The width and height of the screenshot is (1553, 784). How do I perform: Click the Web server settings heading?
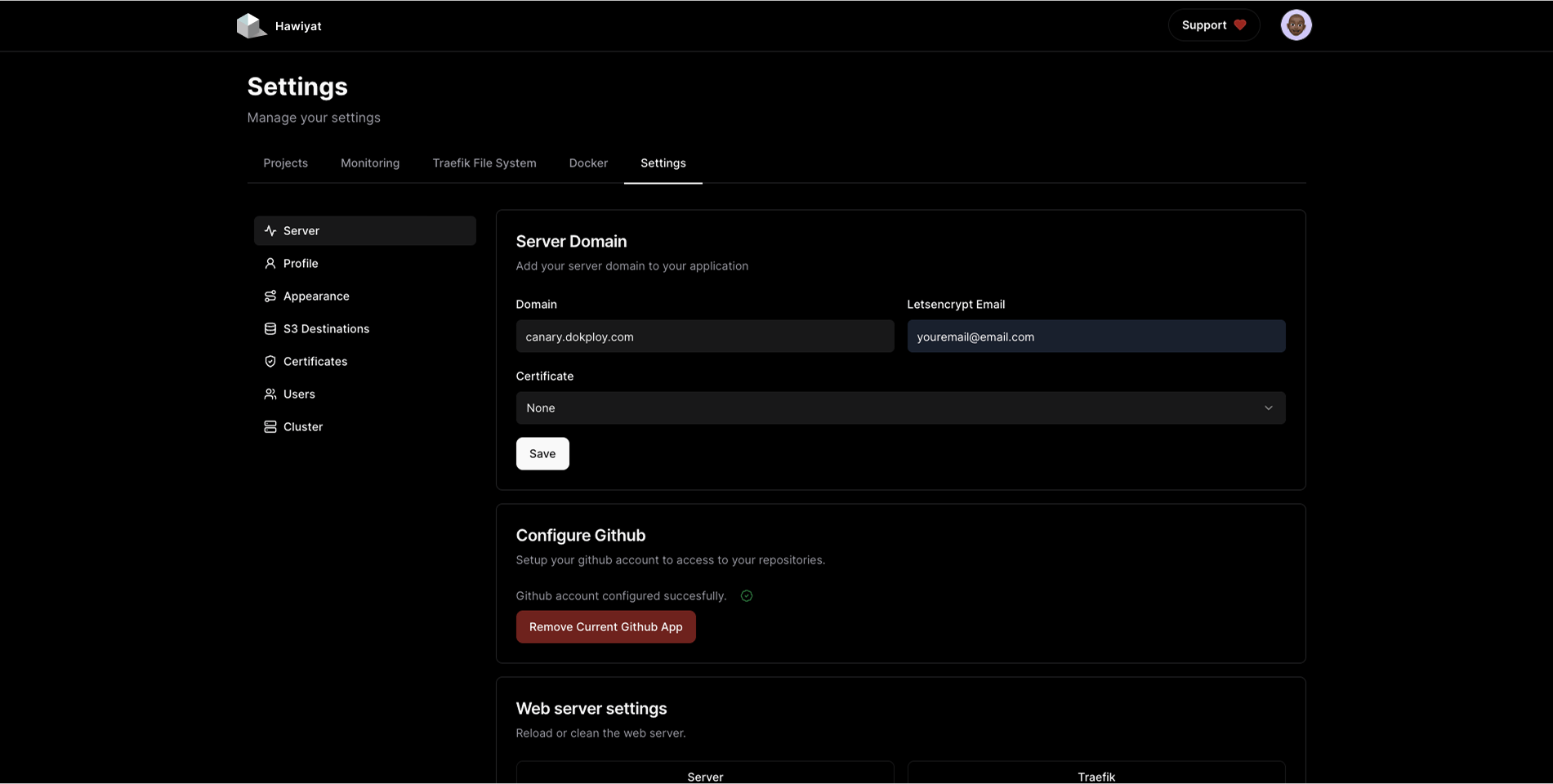pos(591,709)
